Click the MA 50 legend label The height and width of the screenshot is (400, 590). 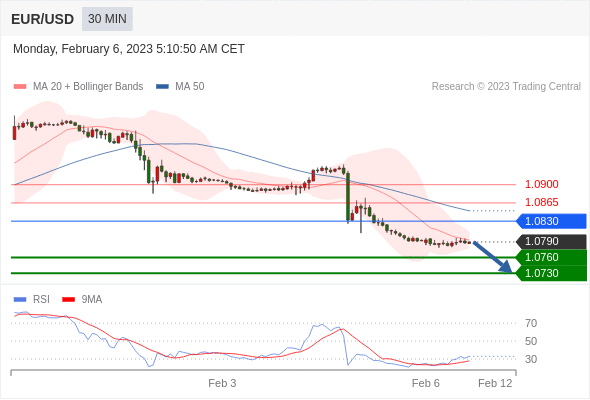point(190,87)
